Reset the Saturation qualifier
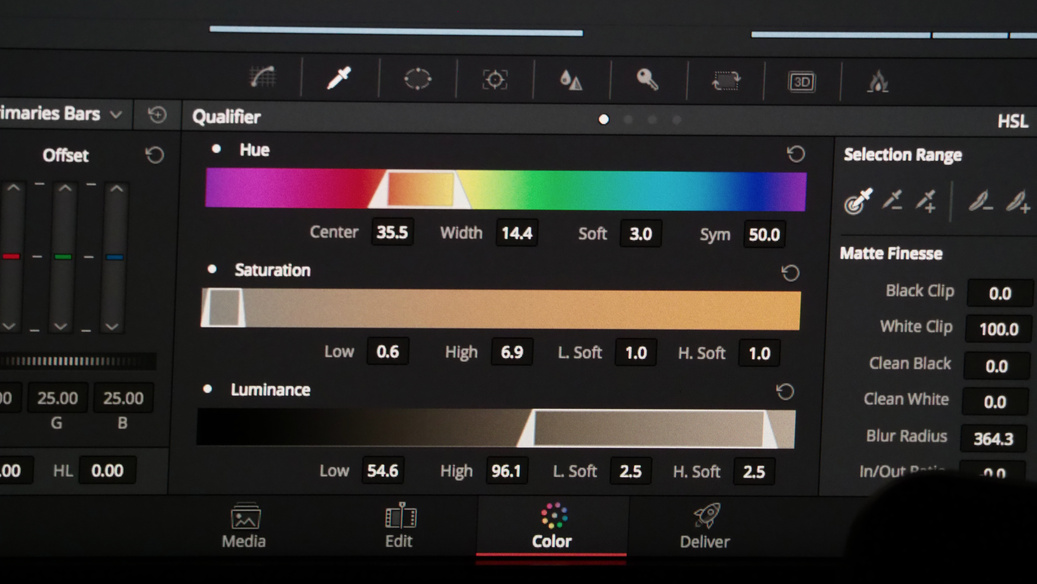 (790, 272)
